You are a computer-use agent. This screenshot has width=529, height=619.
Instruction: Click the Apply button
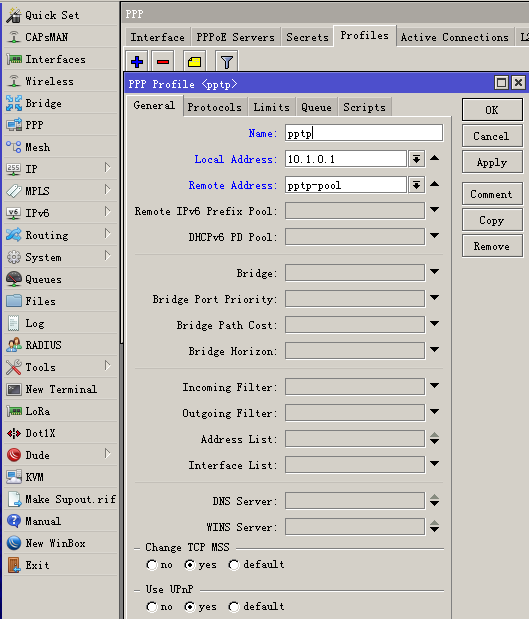(492, 163)
